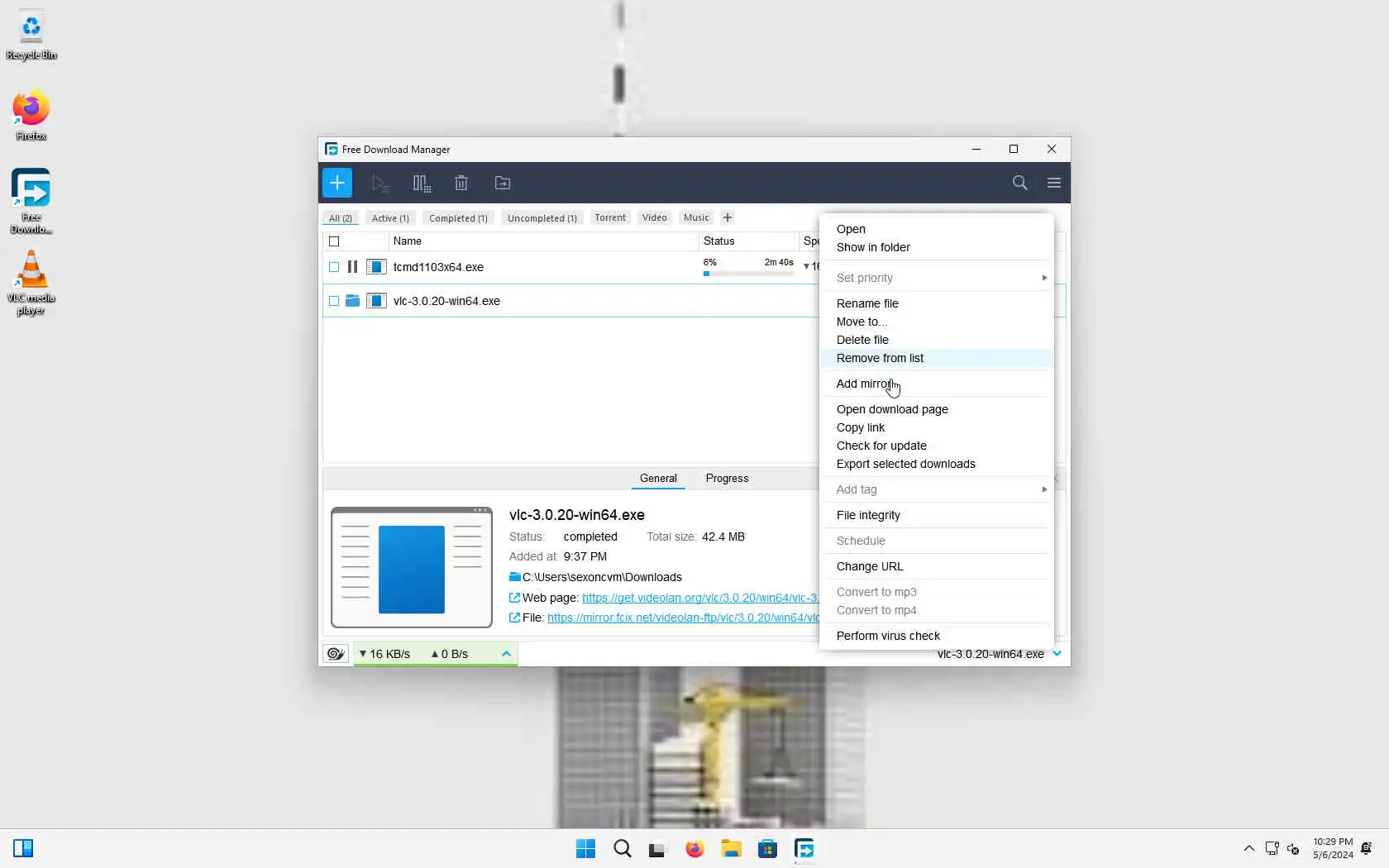Expand the Add tag submenu
Image resolution: width=1389 pixels, height=868 pixels.
coord(937,489)
